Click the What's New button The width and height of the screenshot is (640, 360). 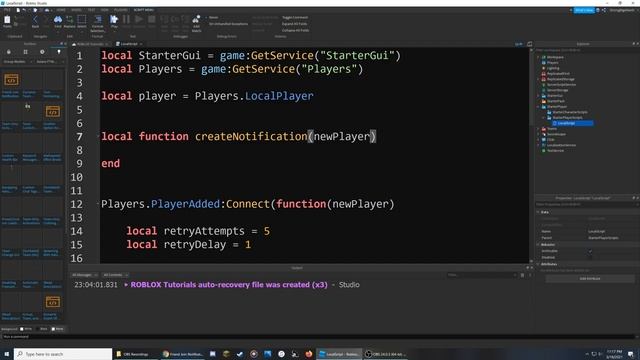[x=584, y=10]
